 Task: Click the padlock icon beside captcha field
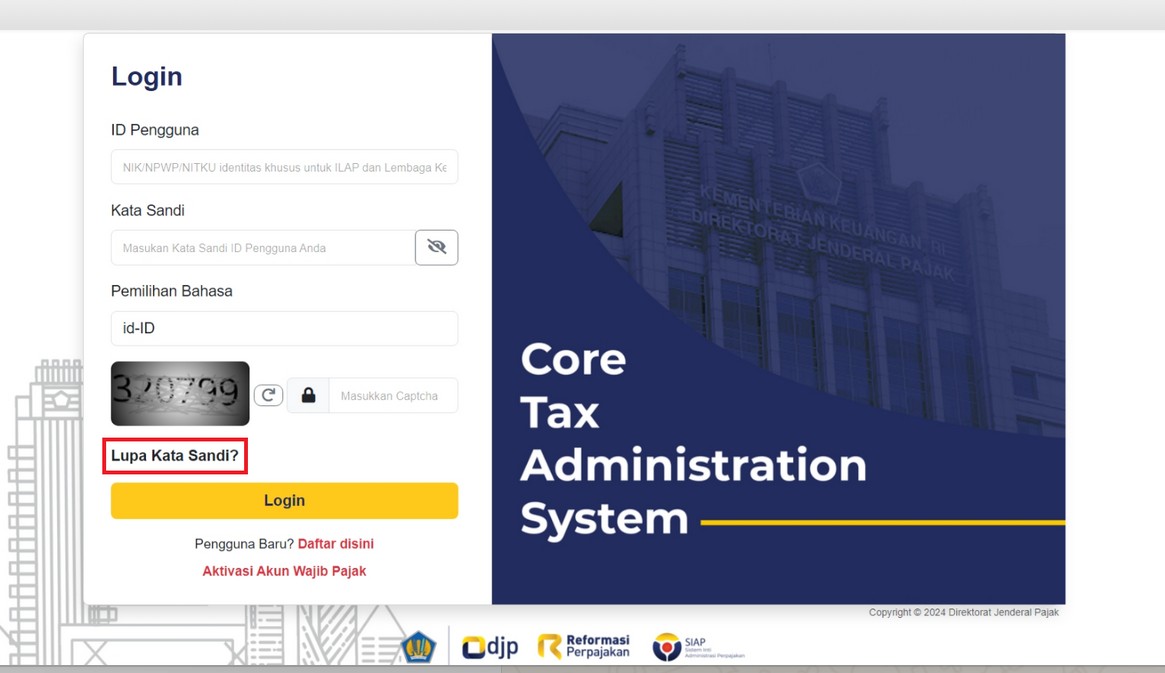308,395
